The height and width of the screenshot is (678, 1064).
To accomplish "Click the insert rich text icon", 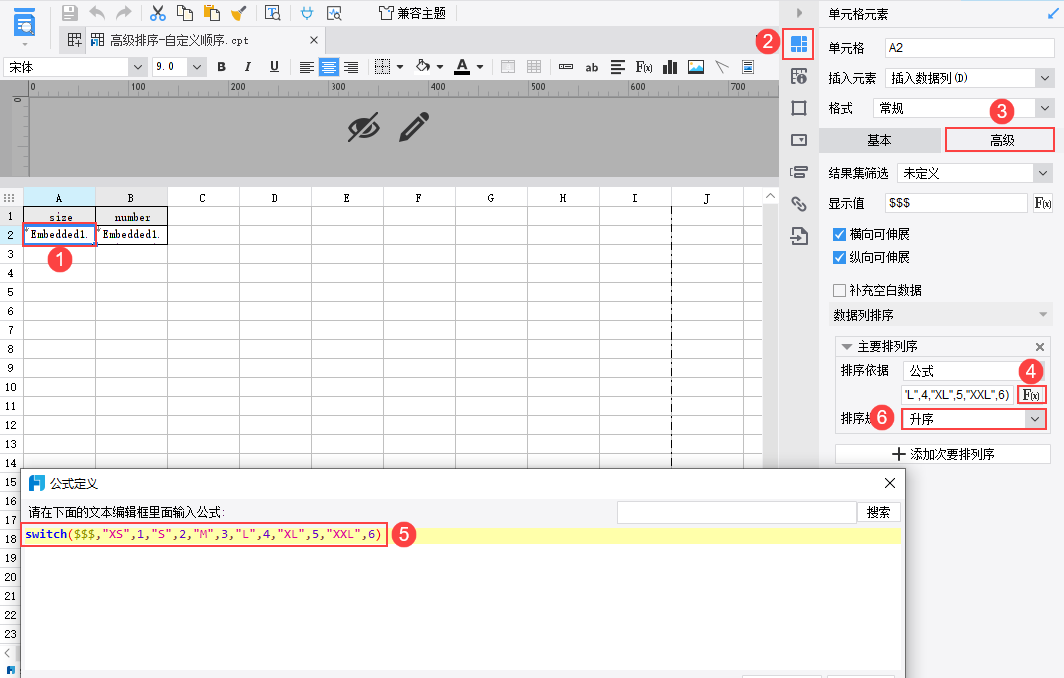I will (x=618, y=67).
